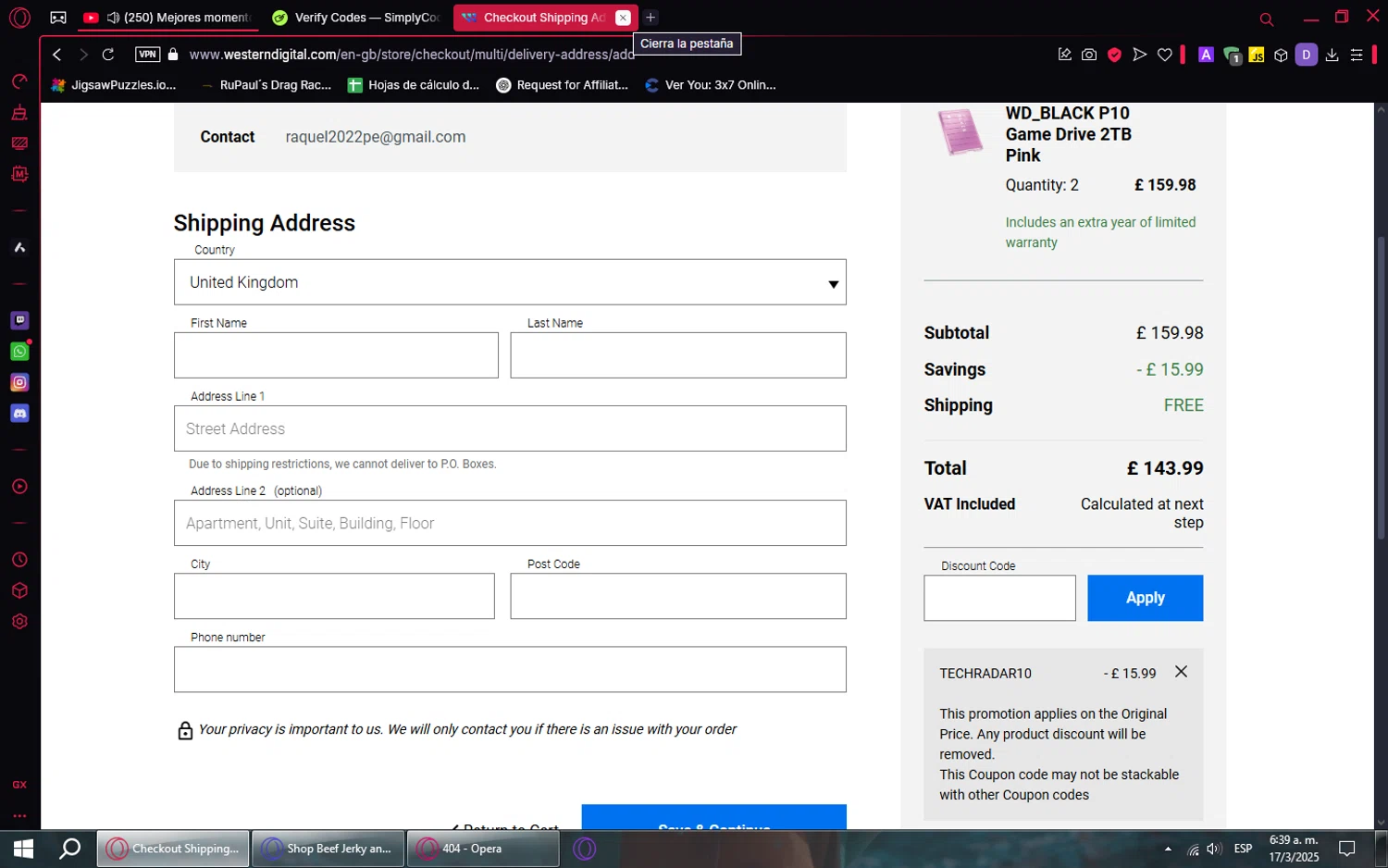Image resolution: width=1388 pixels, height=868 pixels.
Task: Open Extensions cube icon in sidebar
Action: pyautogui.click(x=19, y=590)
